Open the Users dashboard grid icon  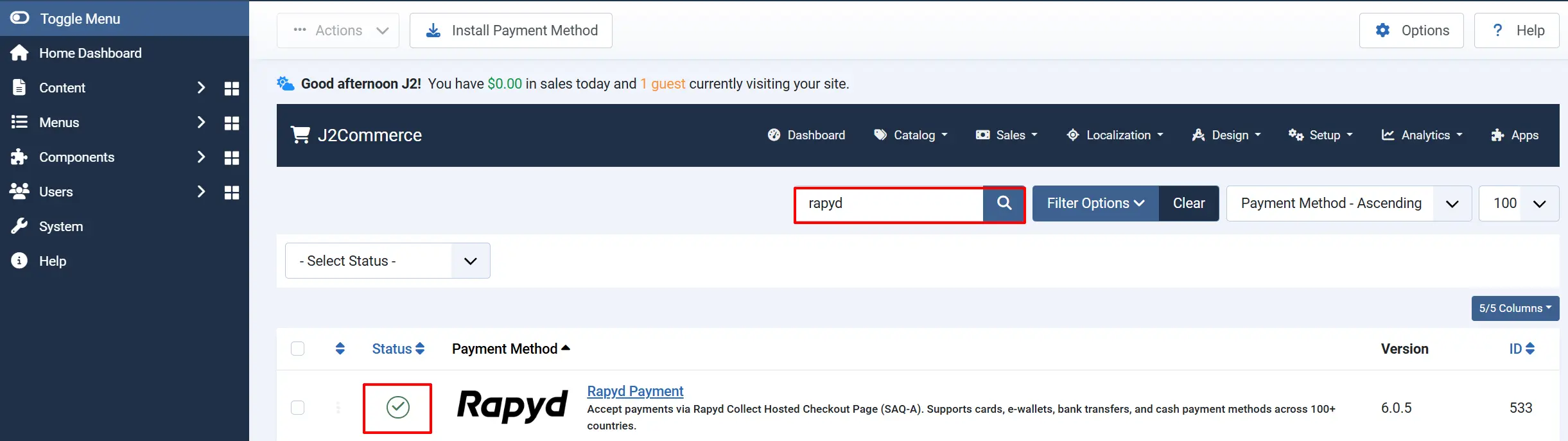[x=232, y=192]
